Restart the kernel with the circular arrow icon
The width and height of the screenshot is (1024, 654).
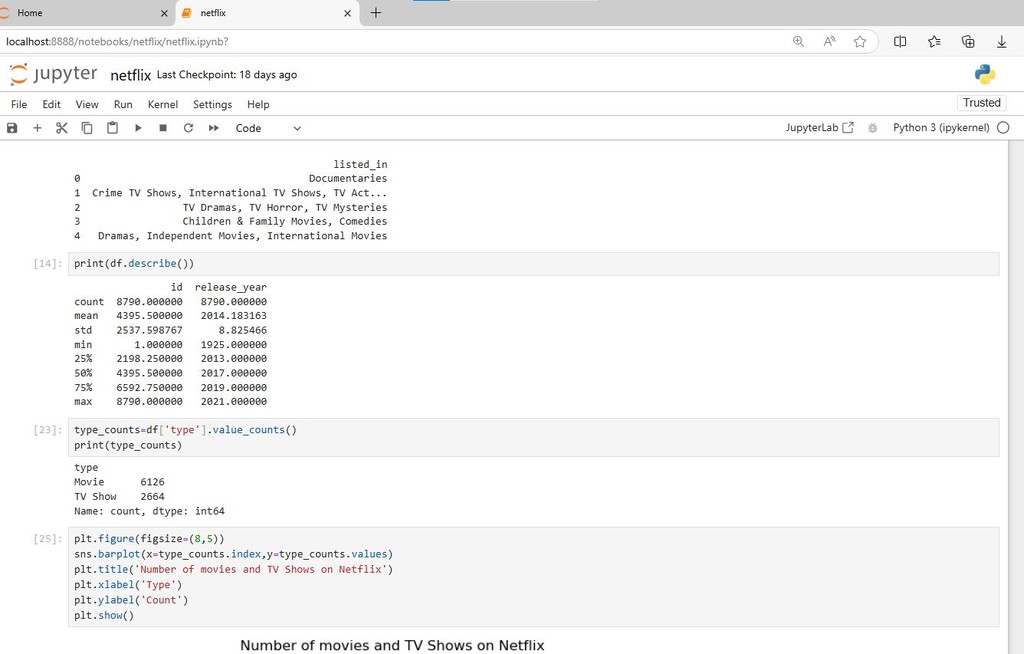pyautogui.click(x=188, y=128)
